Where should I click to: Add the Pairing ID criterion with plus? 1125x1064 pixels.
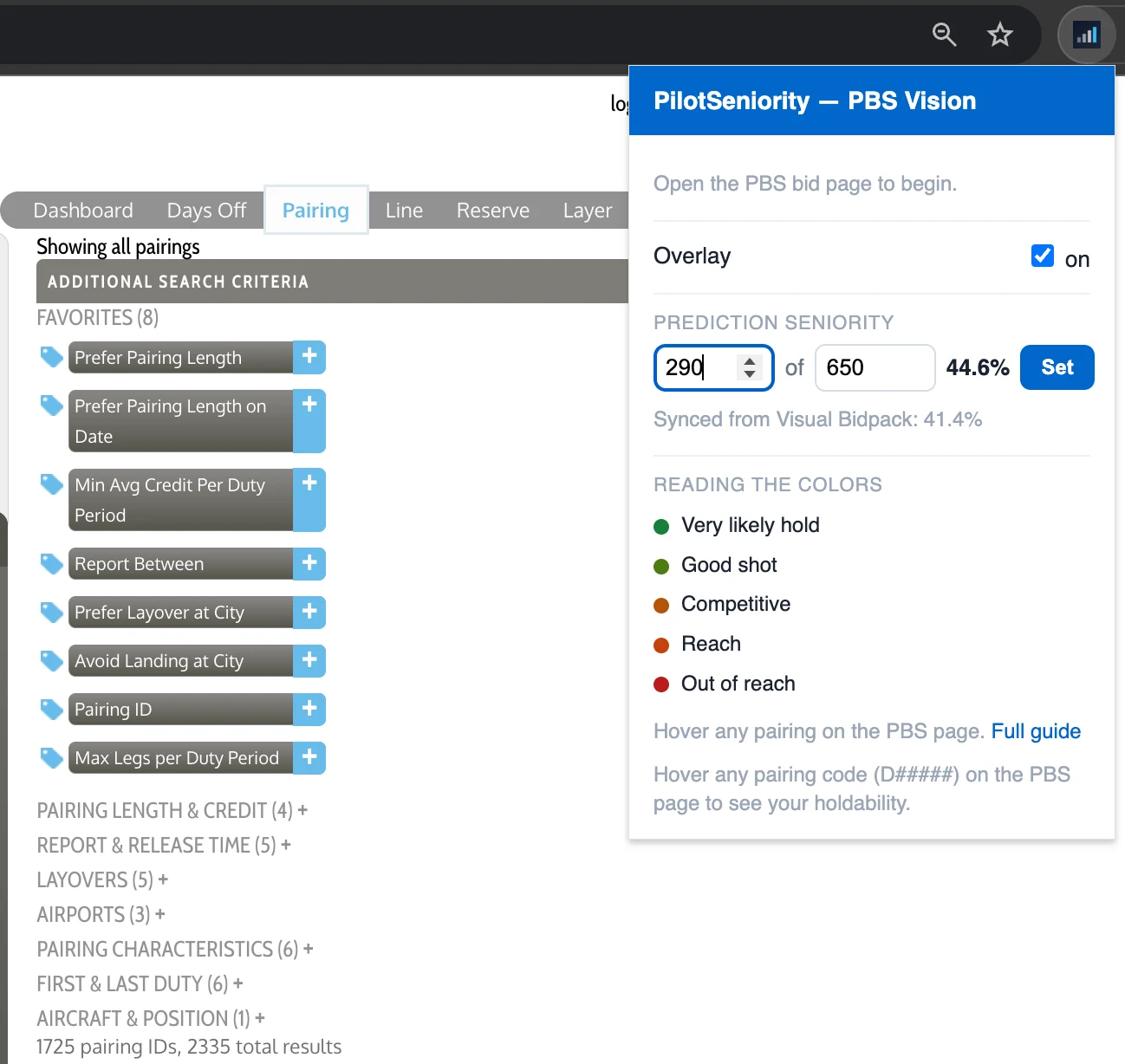pyautogui.click(x=309, y=710)
